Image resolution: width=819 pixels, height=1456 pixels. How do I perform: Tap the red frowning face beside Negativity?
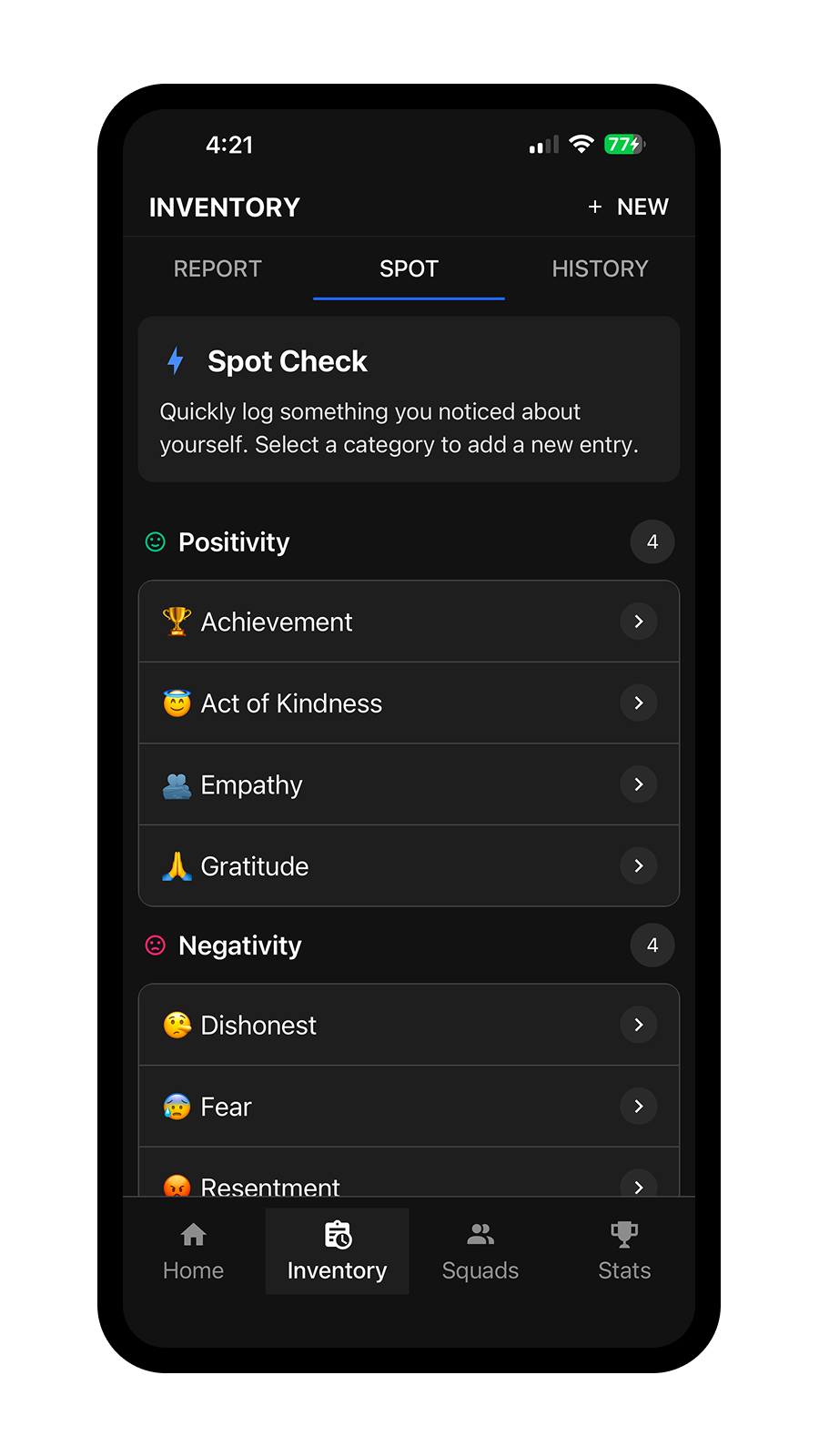[x=155, y=945]
